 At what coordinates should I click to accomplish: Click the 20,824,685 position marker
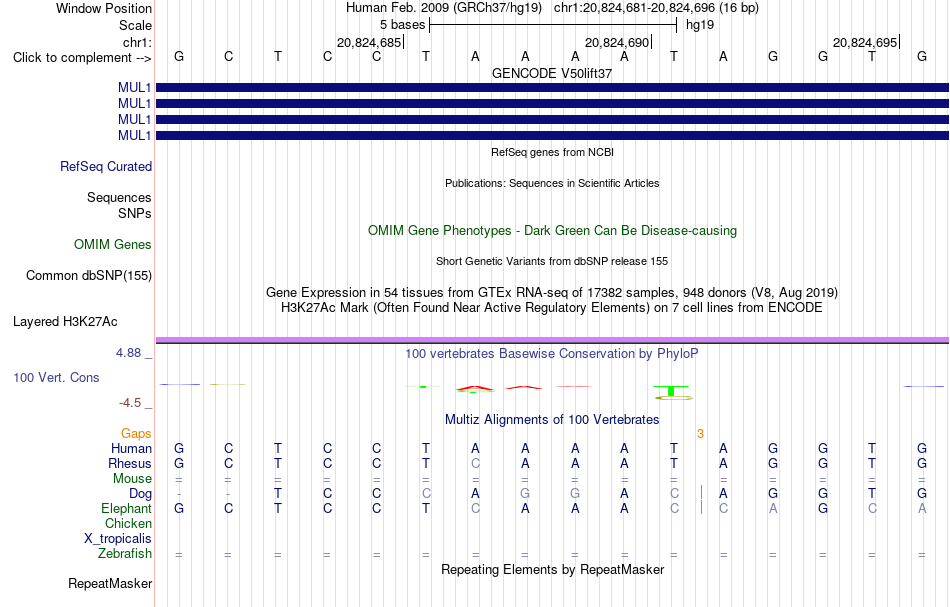pyautogui.click(x=369, y=42)
